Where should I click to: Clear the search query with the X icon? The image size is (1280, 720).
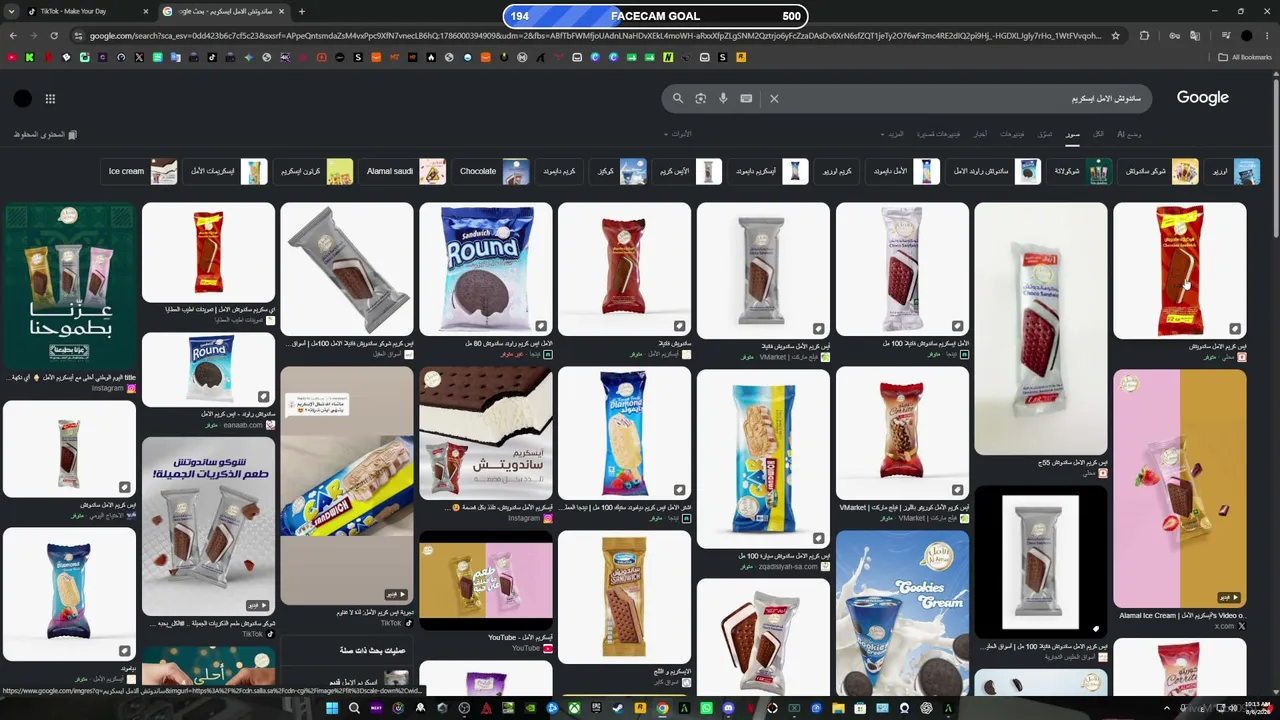pos(774,98)
